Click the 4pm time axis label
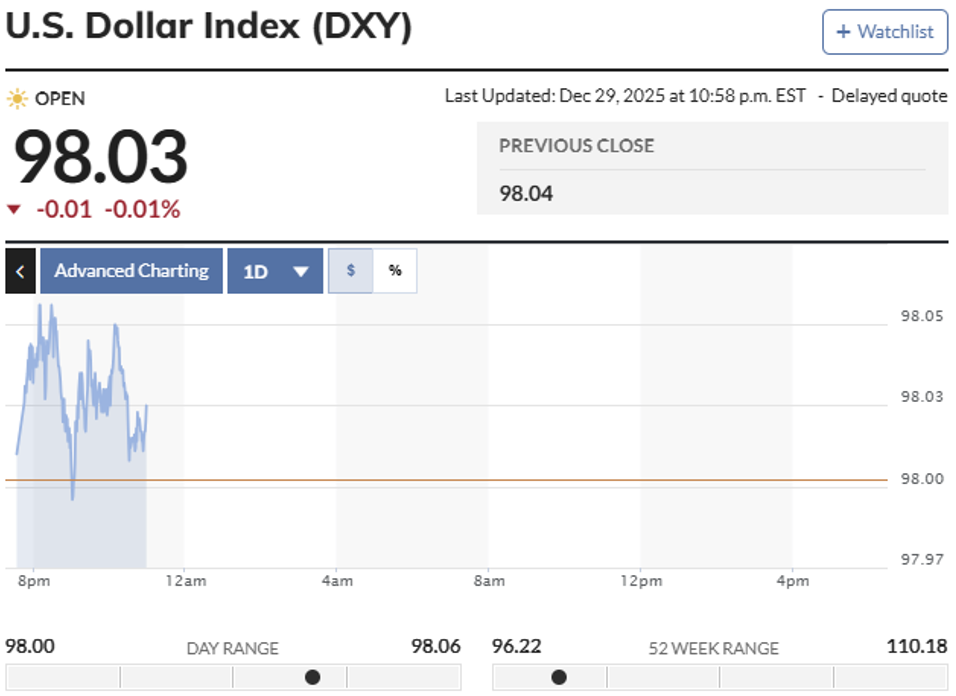956x696 pixels. [793, 581]
